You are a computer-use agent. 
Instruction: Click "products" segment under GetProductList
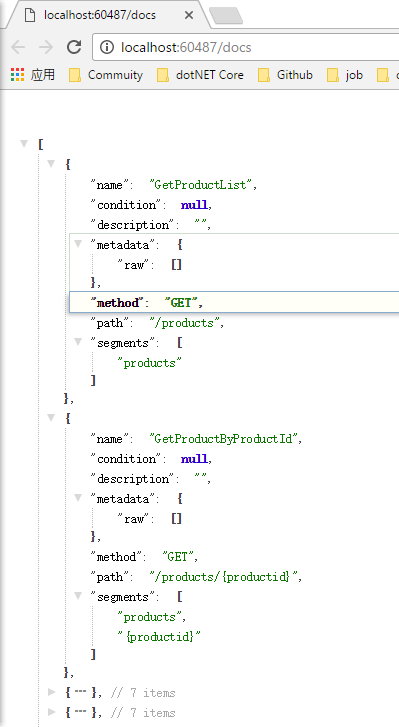(x=150, y=363)
